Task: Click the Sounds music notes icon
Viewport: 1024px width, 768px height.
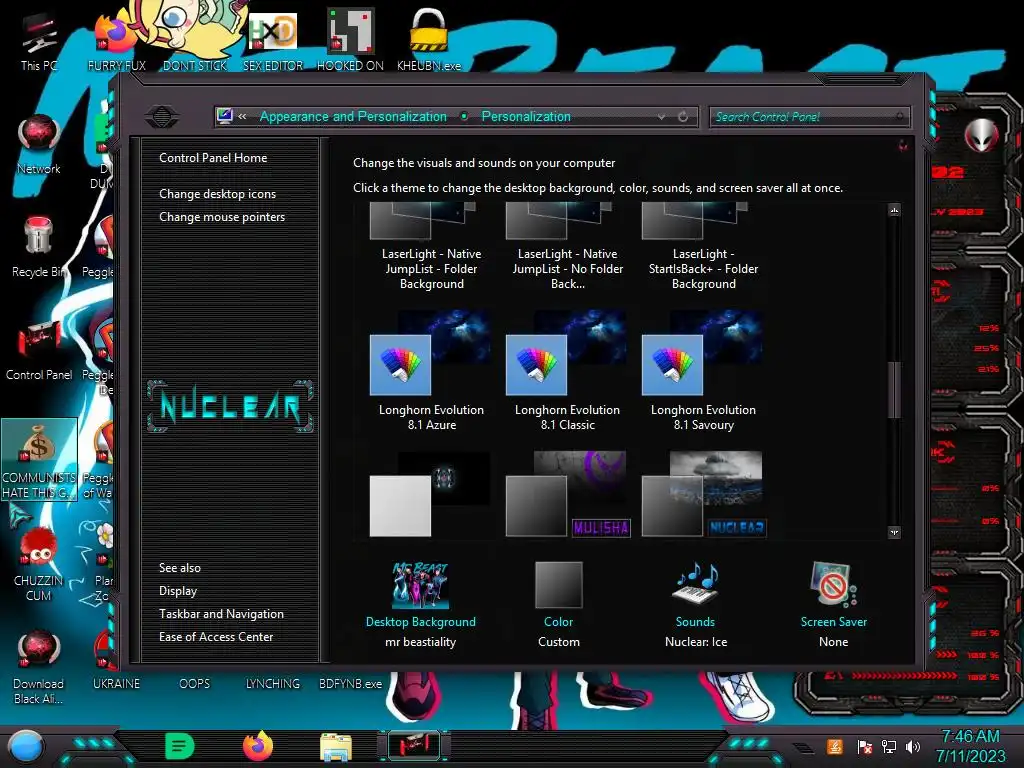Action: click(696, 584)
